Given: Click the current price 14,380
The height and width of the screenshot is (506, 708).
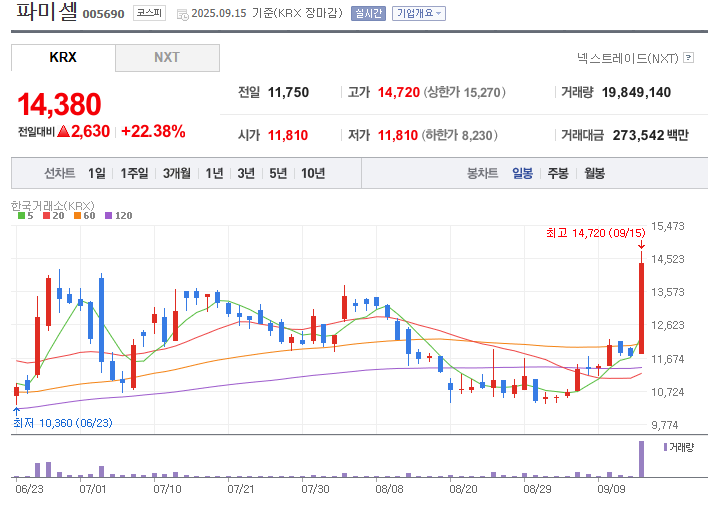Looking at the screenshot, I should [59, 104].
